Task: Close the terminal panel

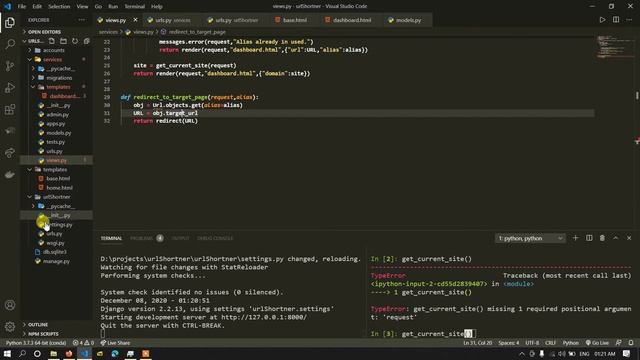Action: [x=629, y=238]
